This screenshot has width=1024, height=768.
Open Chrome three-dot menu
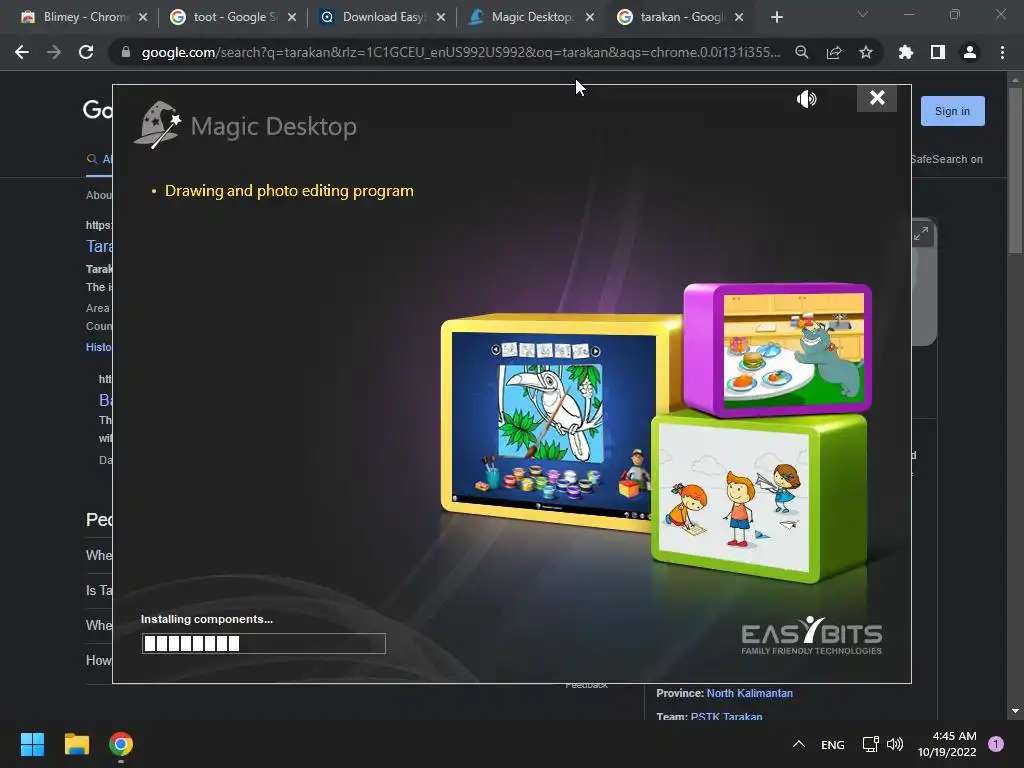1002,52
